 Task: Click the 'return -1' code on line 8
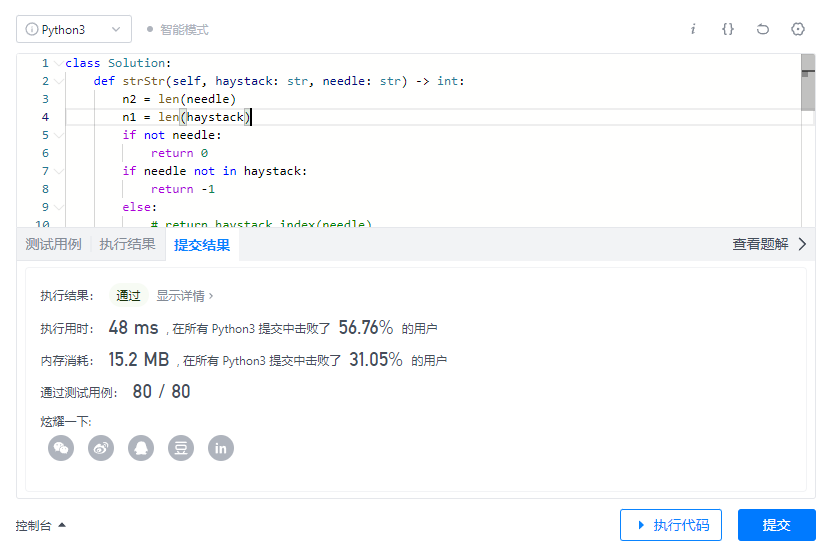pyautogui.click(x=183, y=189)
